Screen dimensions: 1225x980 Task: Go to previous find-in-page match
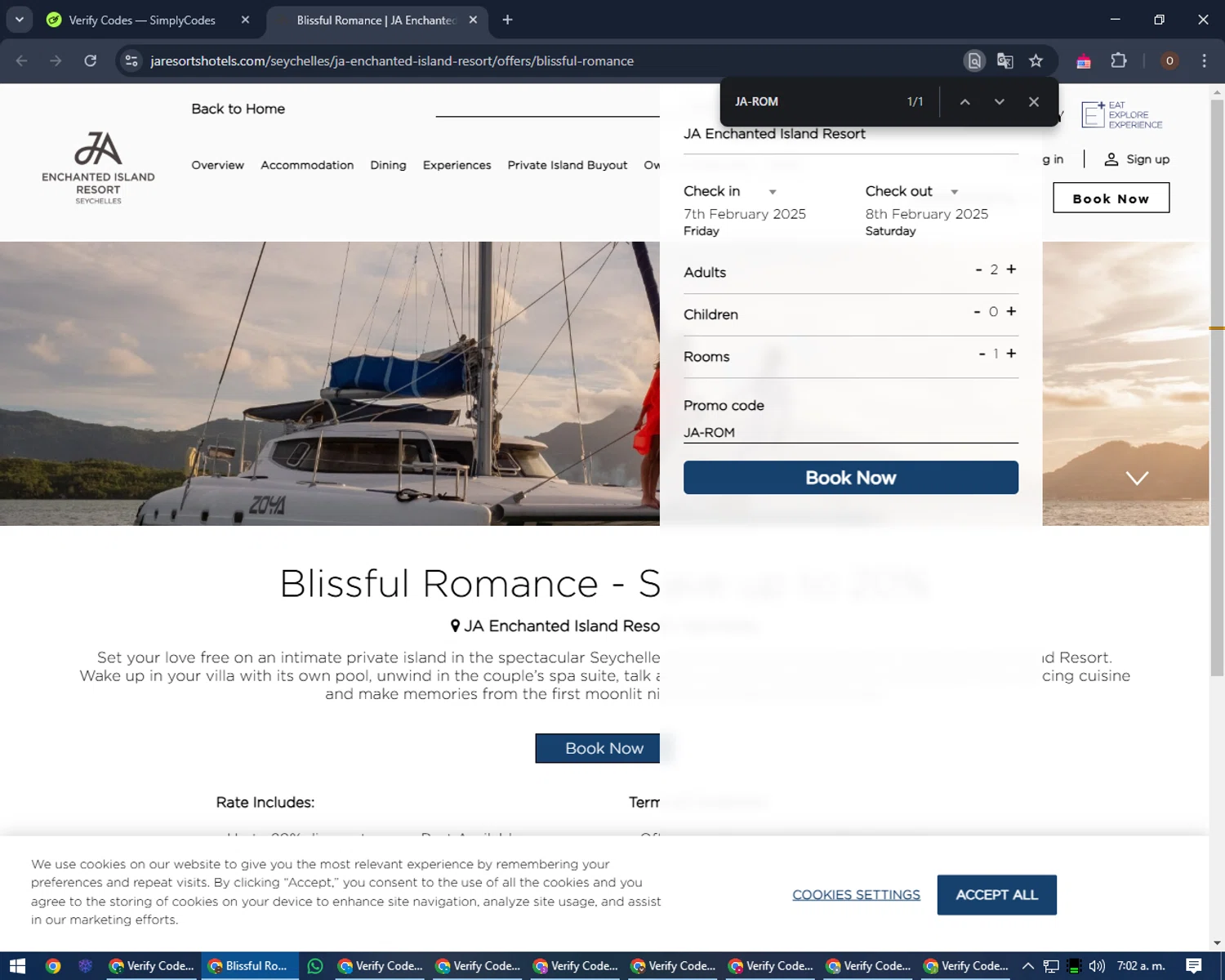pos(965,102)
